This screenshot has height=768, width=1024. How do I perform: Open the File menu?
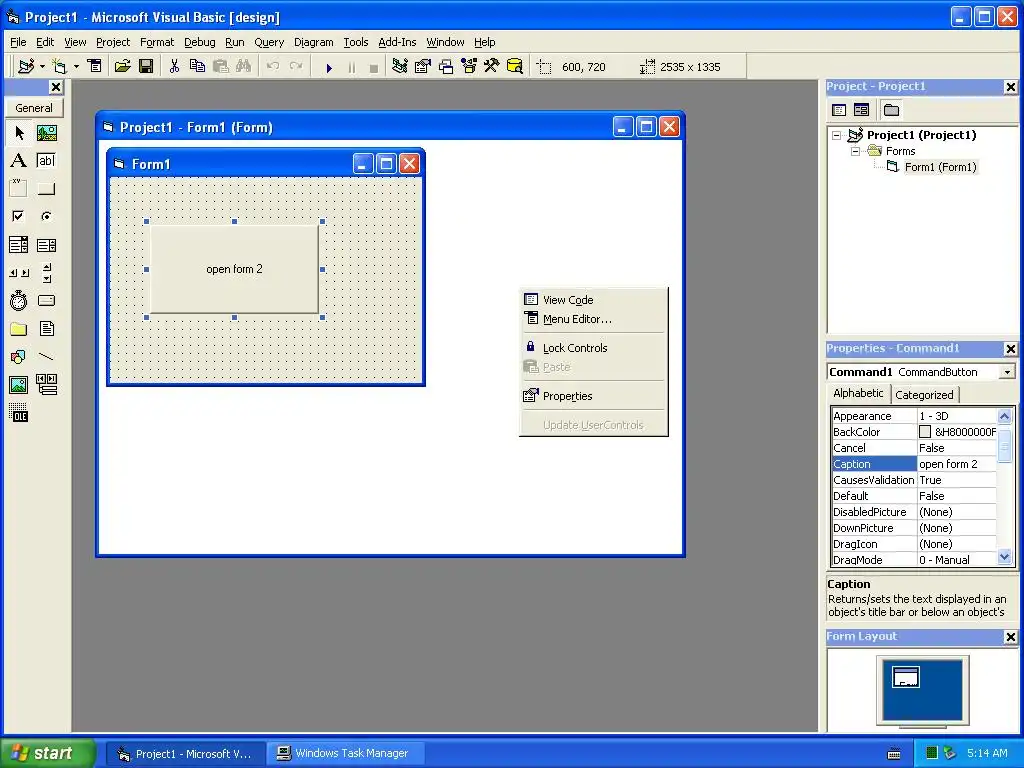pos(18,42)
